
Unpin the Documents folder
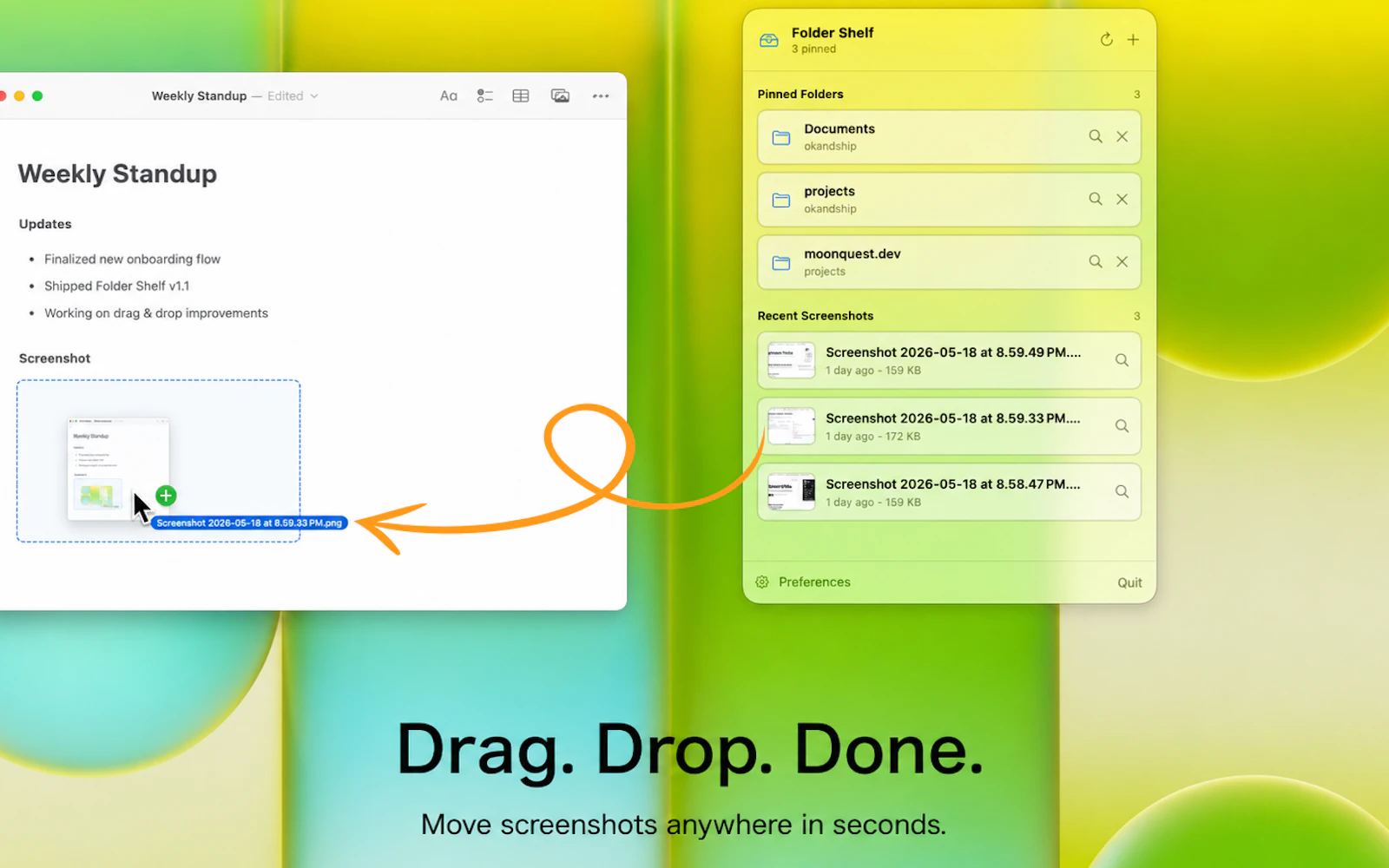tap(1122, 136)
